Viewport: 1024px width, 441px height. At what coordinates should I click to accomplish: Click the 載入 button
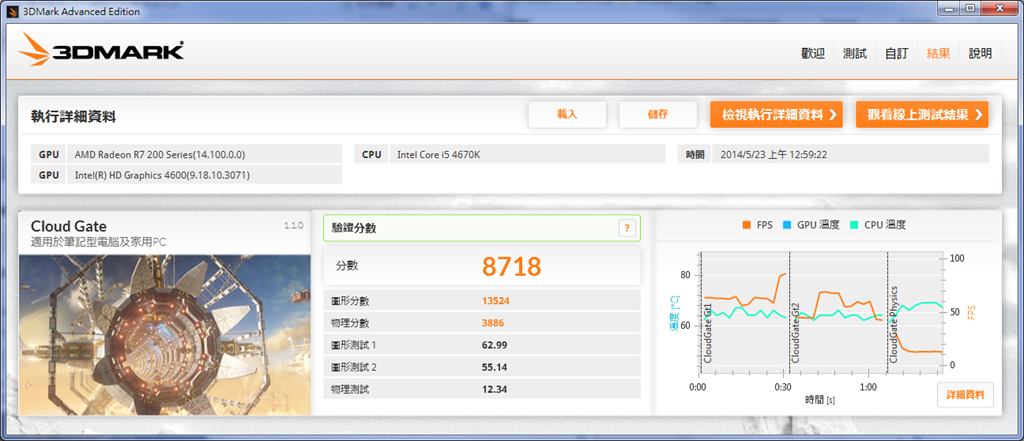(568, 114)
